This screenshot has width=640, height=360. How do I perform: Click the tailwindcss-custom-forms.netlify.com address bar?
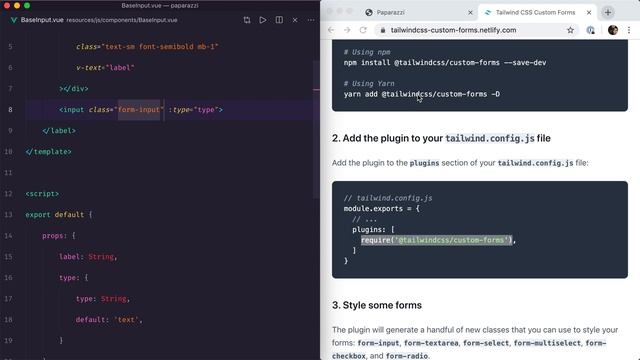click(x=453, y=30)
